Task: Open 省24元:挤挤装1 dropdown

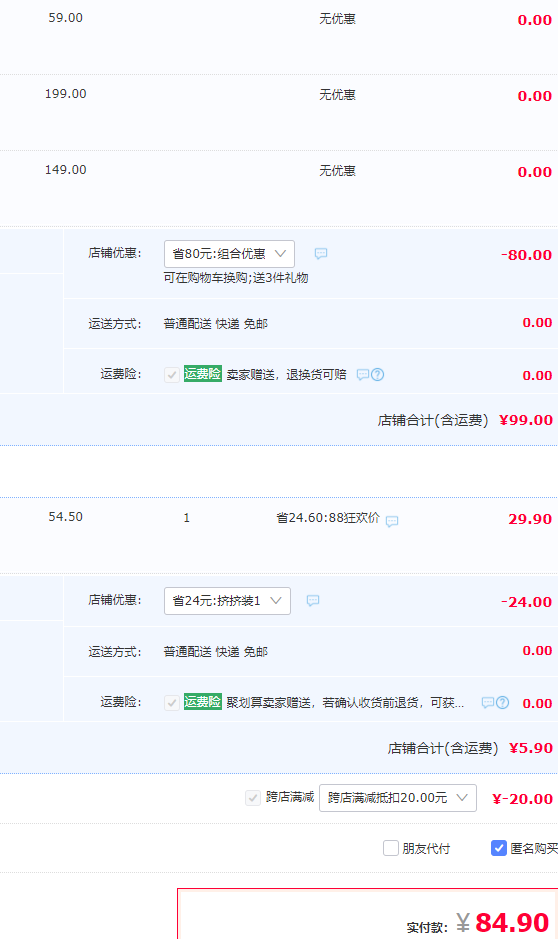Action: [x=228, y=601]
